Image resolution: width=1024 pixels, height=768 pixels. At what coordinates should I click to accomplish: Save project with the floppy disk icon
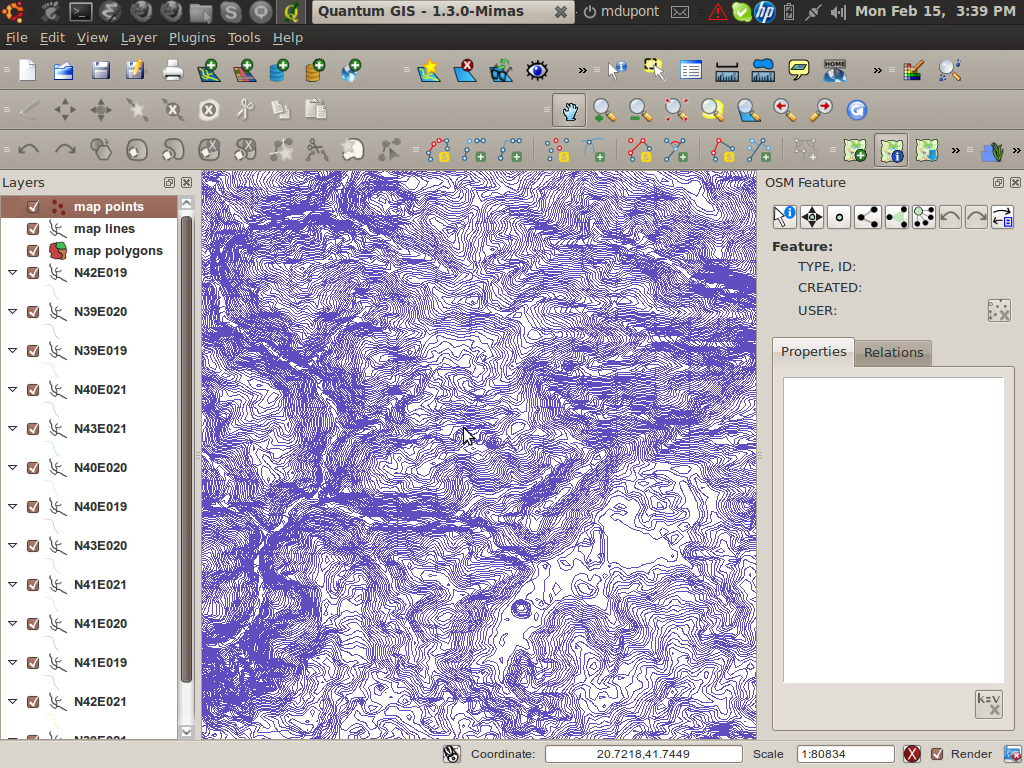point(100,70)
